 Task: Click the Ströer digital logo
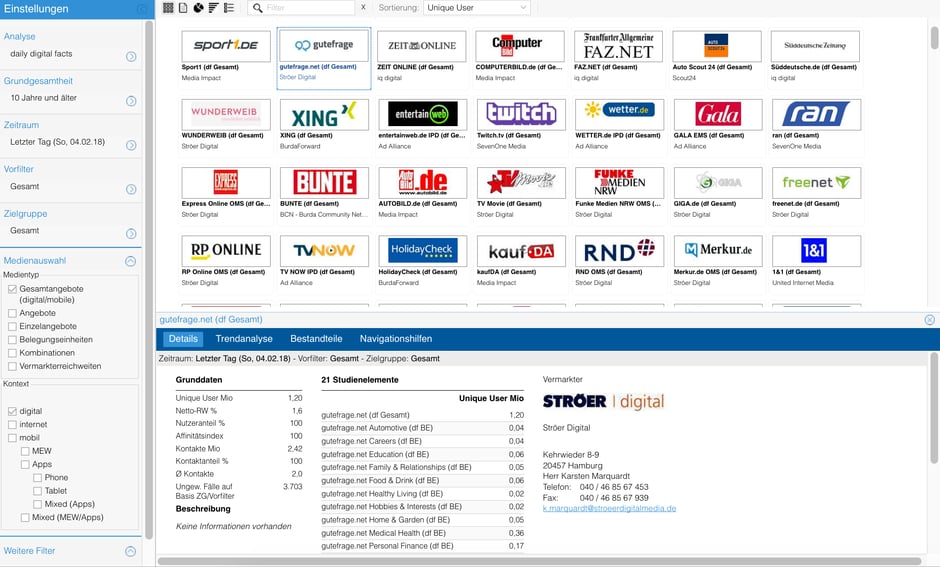click(604, 401)
